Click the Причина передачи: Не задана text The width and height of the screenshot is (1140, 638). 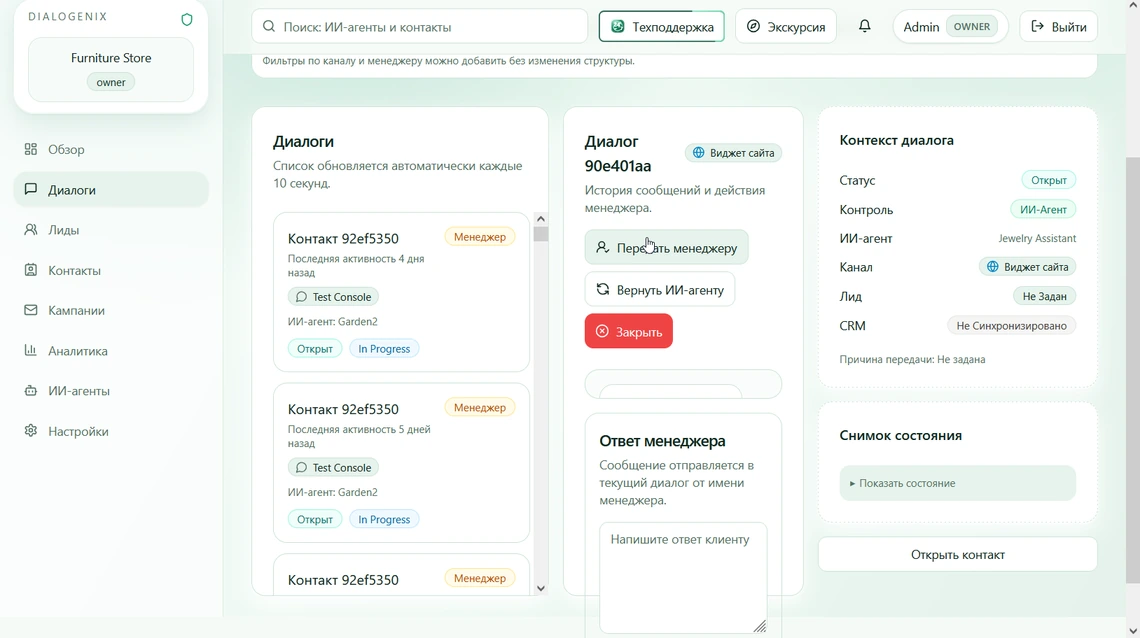click(912, 359)
